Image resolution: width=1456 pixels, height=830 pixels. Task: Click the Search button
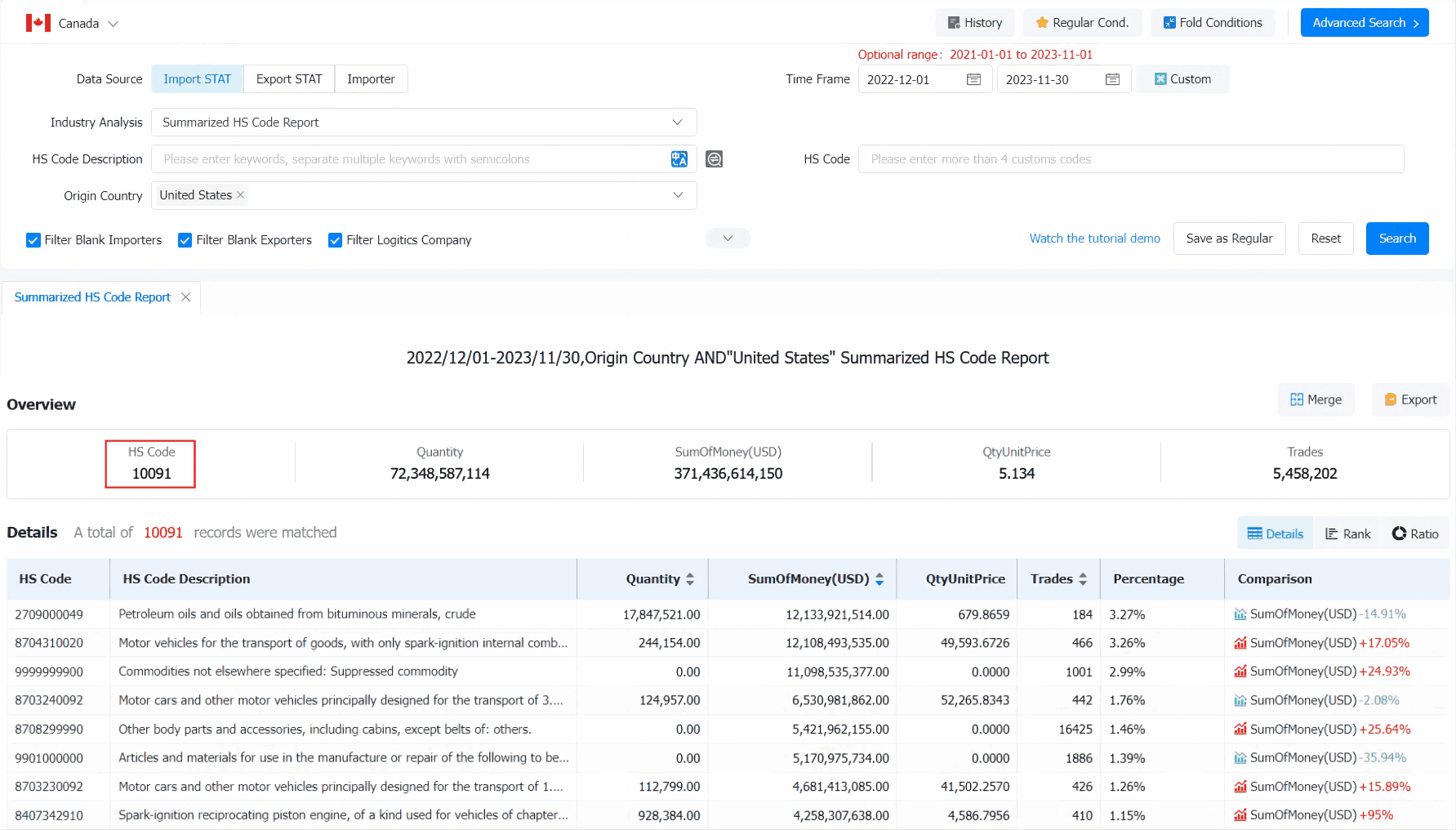pyautogui.click(x=1397, y=239)
